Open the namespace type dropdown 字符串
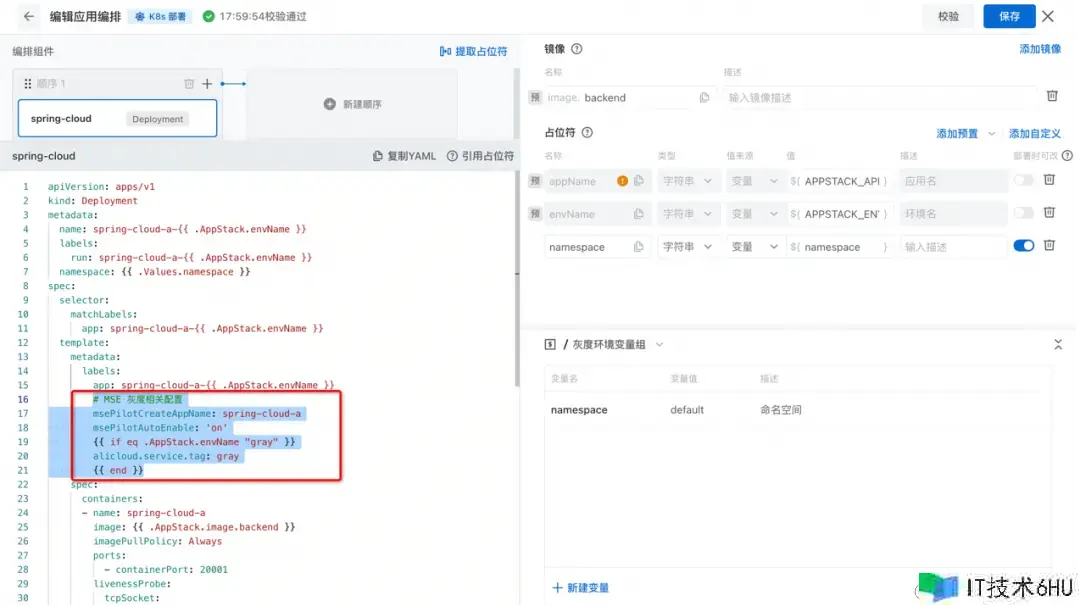This screenshot has height=606, width=1080. (x=687, y=247)
